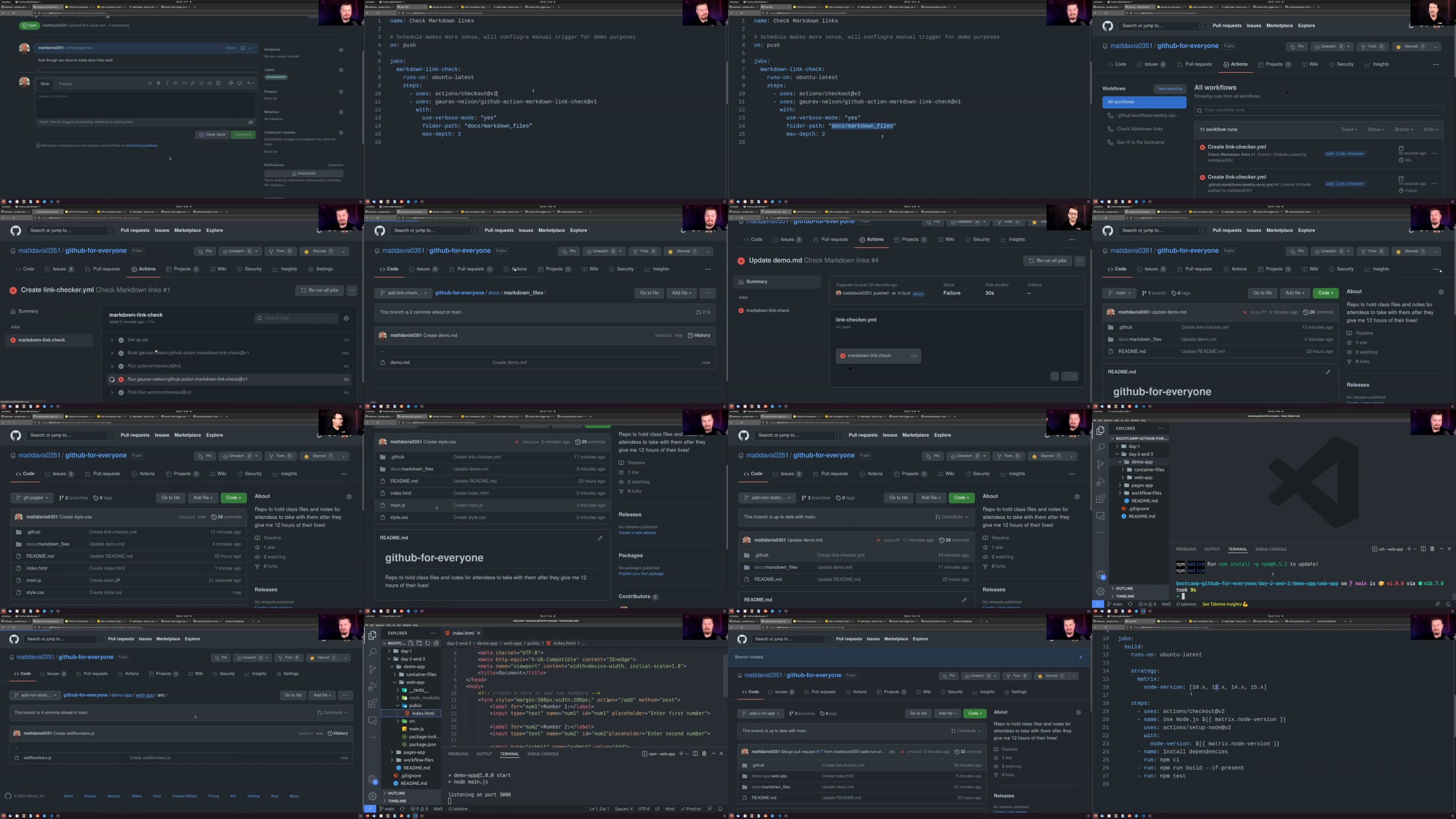Open Source Control in the index.html VS Code window
The width and height of the screenshot is (1456, 819).
pyautogui.click(x=372, y=669)
